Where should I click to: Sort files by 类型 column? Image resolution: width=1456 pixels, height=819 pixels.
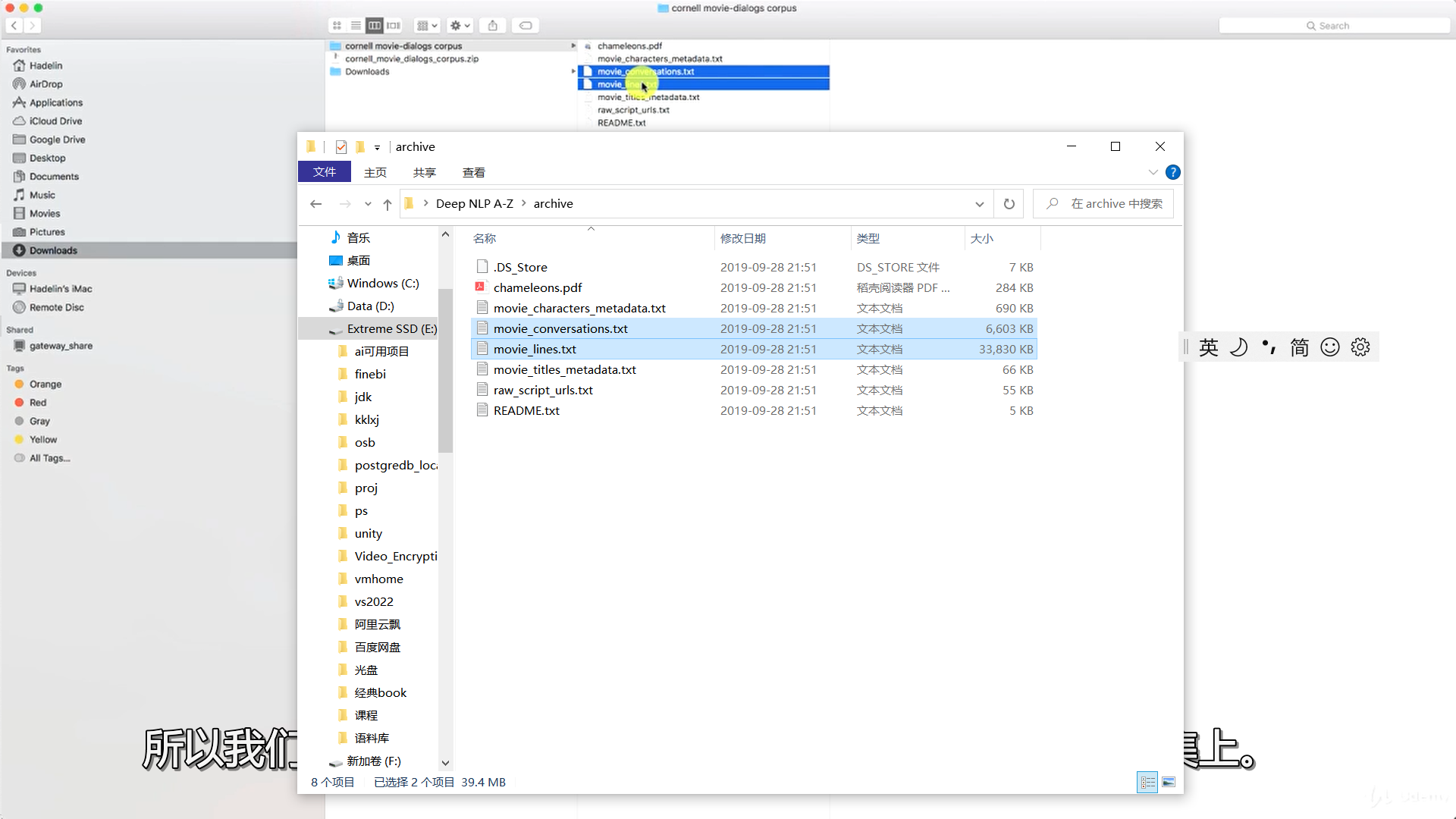coord(908,238)
